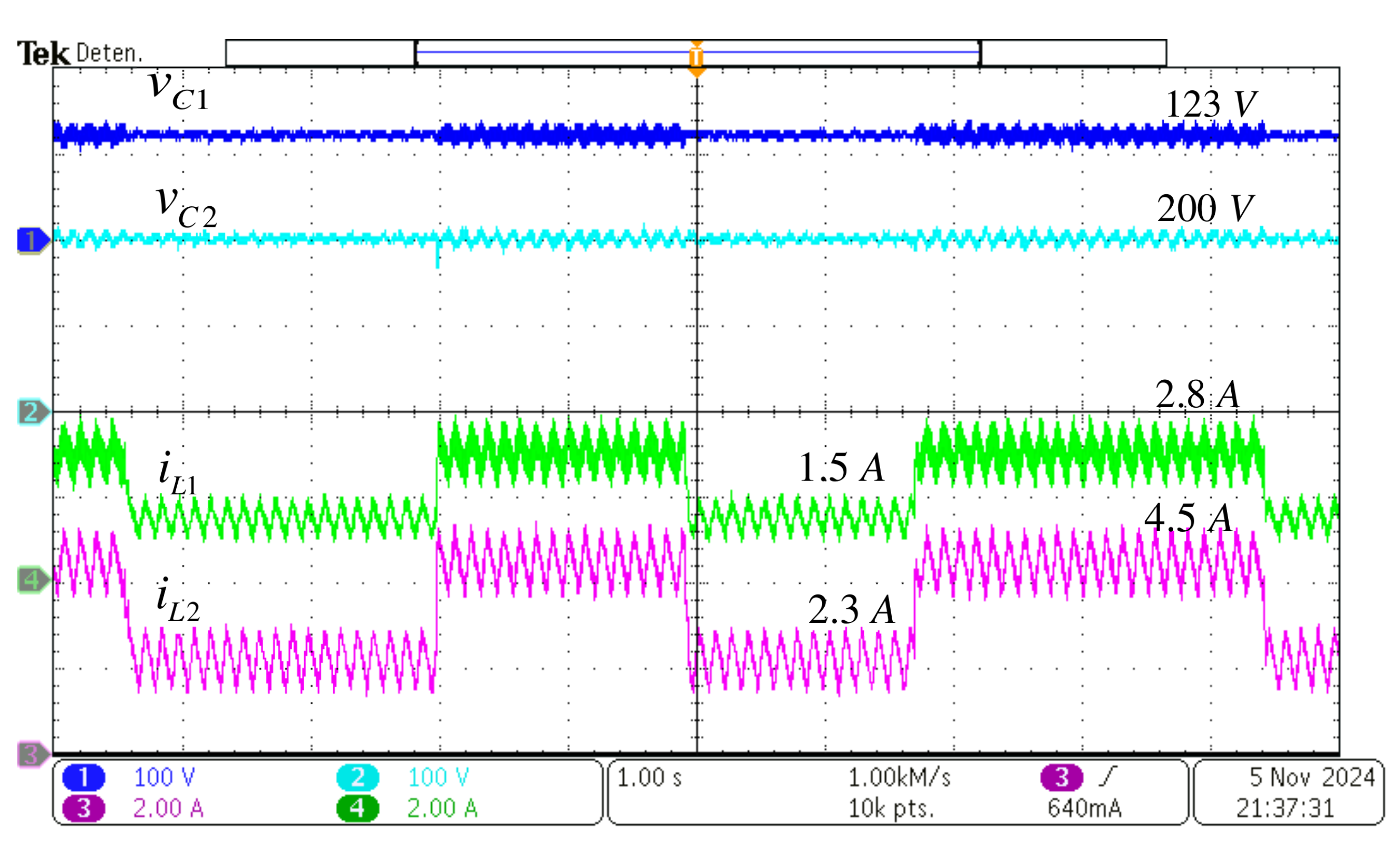The image size is (1400, 844).
Task: Click trigger source channel 3 badge
Action: point(1062,778)
